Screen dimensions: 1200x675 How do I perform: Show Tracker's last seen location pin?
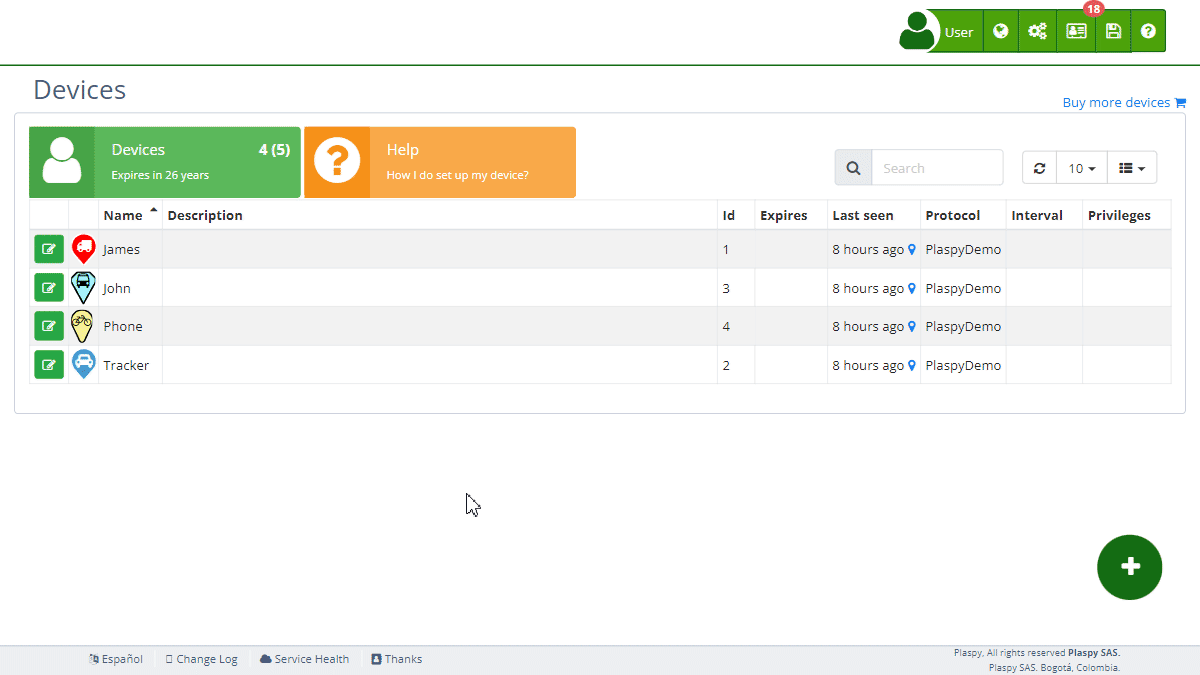point(912,366)
